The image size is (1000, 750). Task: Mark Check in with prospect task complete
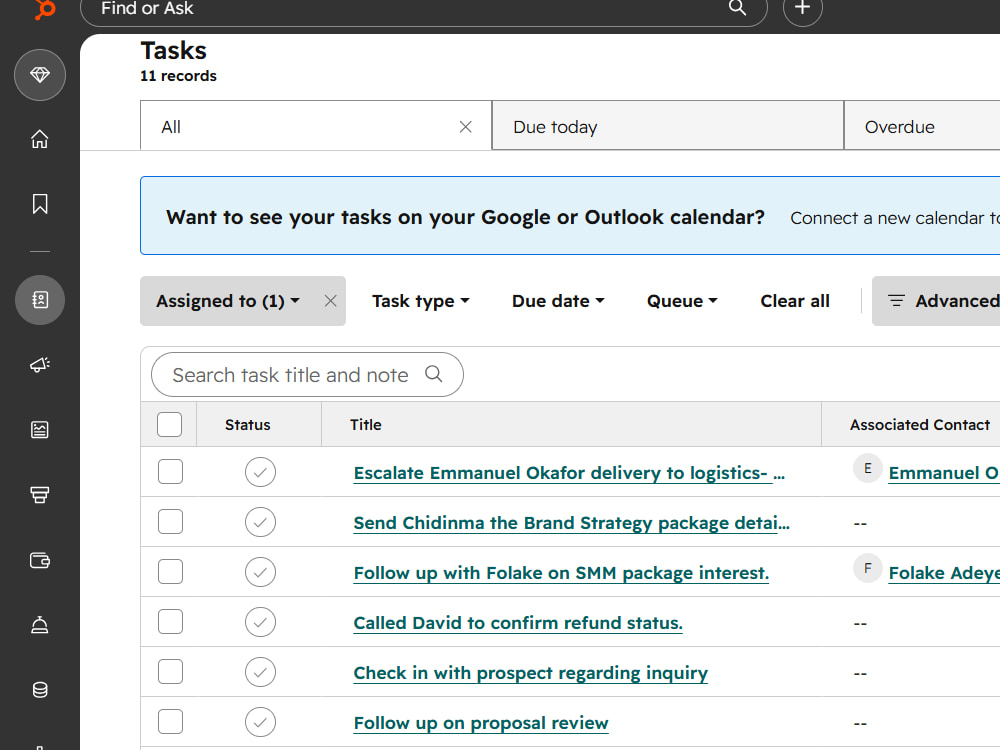[x=260, y=672]
